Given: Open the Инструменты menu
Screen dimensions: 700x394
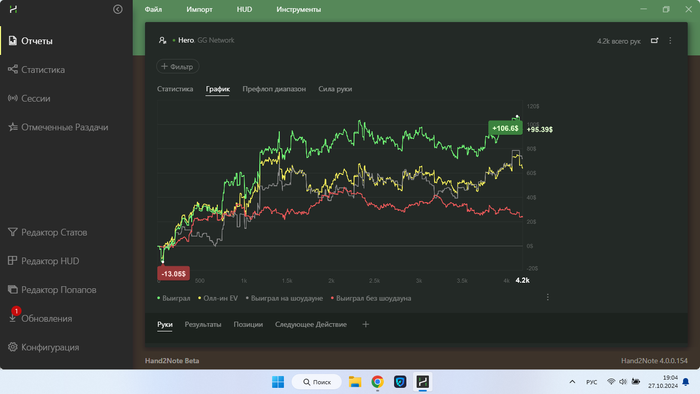Looking at the screenshot, I should click(x=298, y=9).
